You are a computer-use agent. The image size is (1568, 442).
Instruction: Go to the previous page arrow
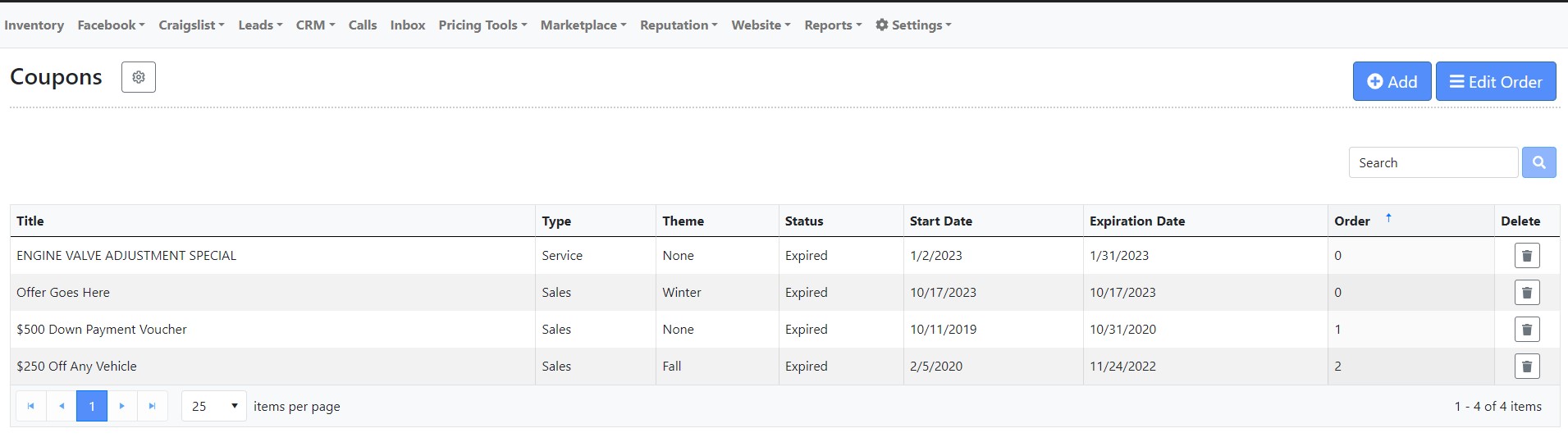[62, 406]
